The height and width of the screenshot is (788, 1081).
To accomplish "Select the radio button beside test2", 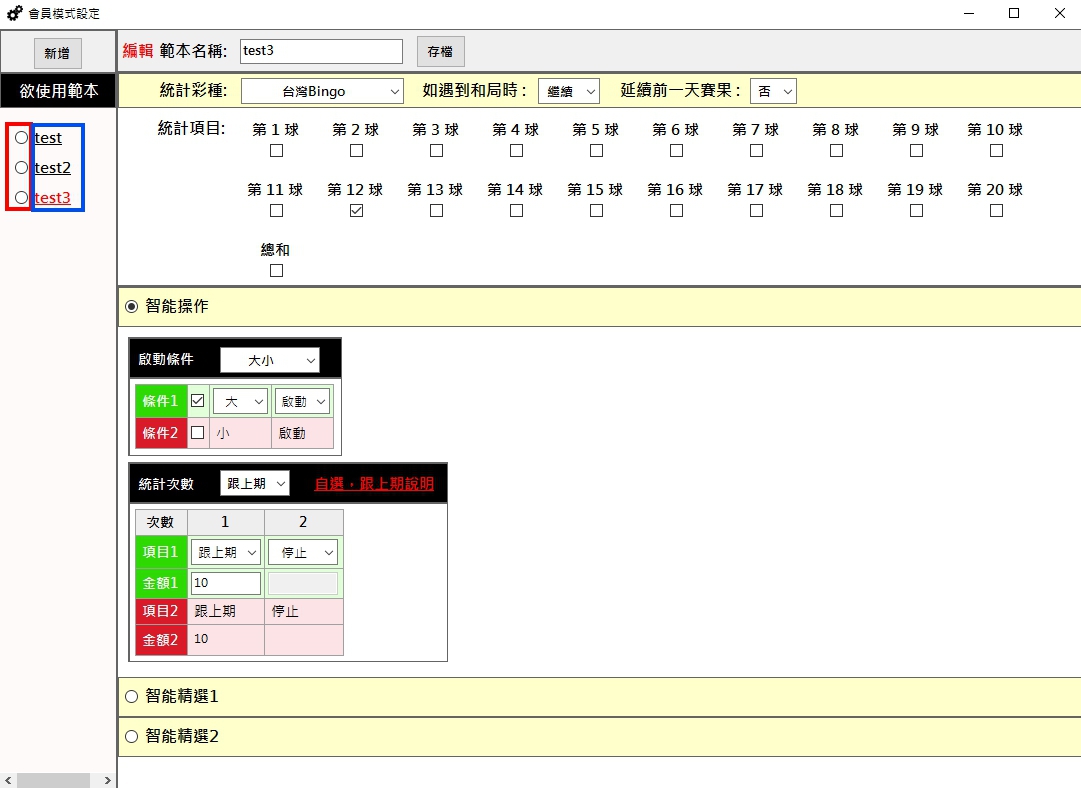I will point(21,168).
